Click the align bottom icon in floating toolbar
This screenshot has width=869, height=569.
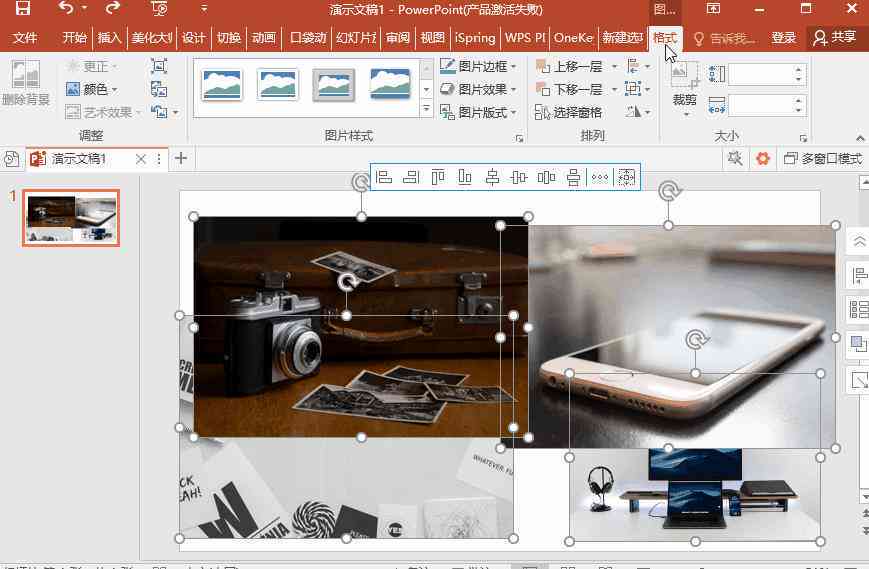[465, 177]
